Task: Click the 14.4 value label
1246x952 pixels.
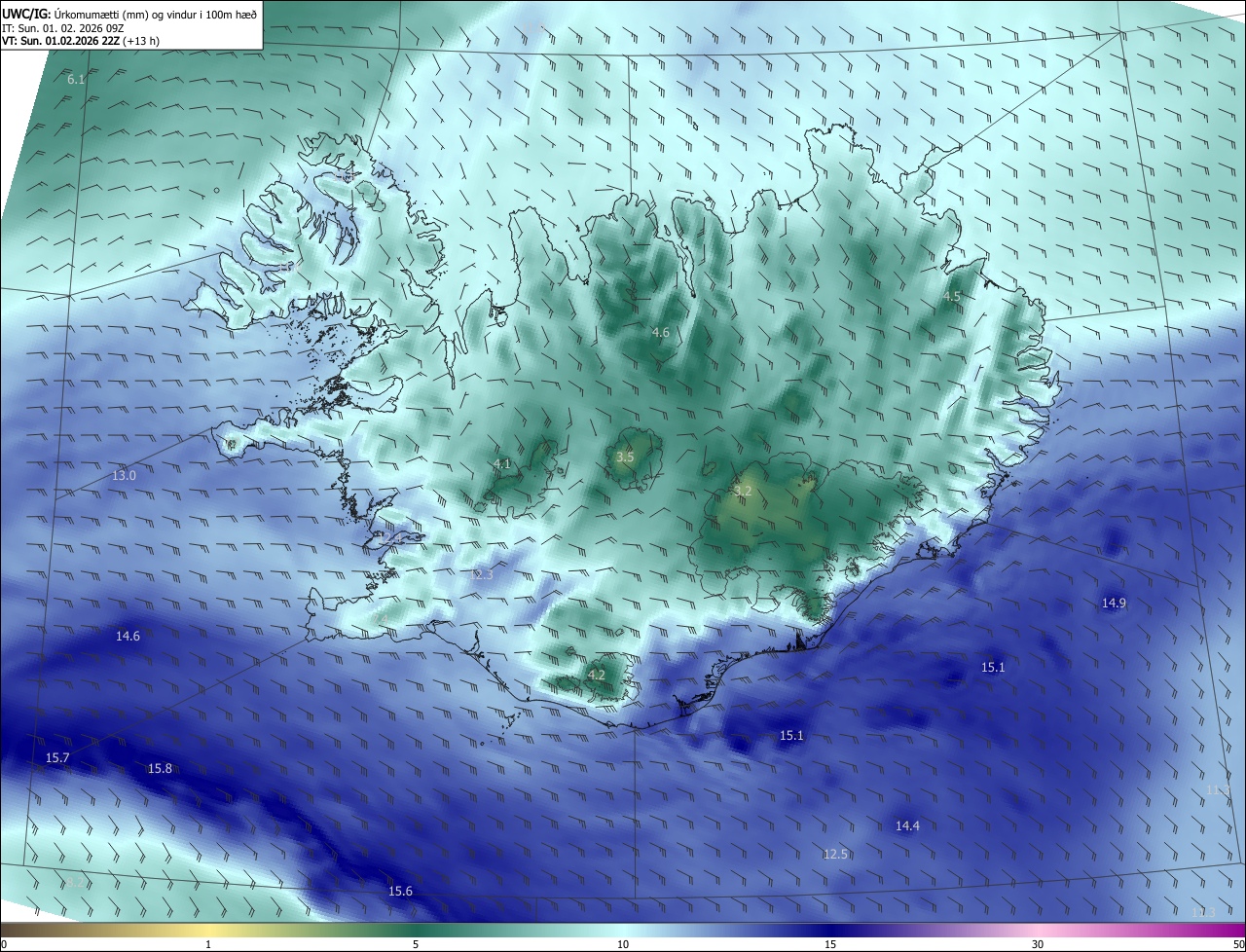Action: click(907, 826)
